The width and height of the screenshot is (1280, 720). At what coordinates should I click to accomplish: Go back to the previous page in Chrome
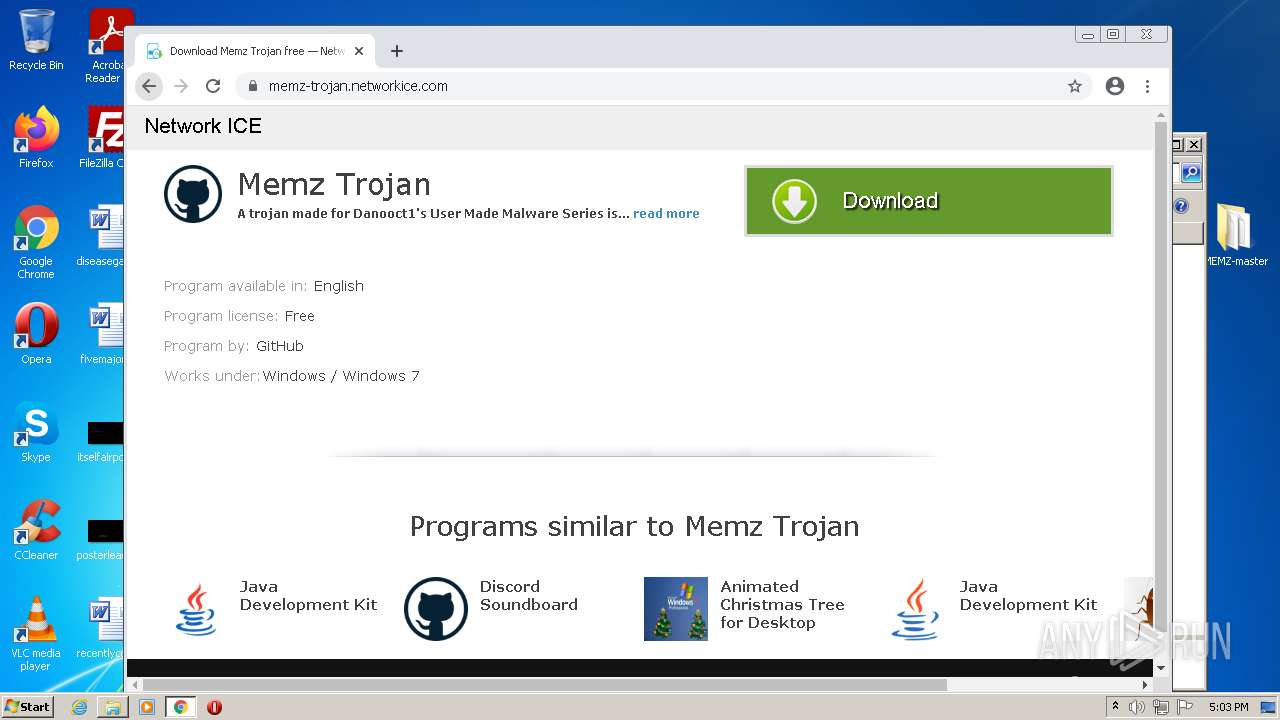pyautogui.click(x=149, y=86)
